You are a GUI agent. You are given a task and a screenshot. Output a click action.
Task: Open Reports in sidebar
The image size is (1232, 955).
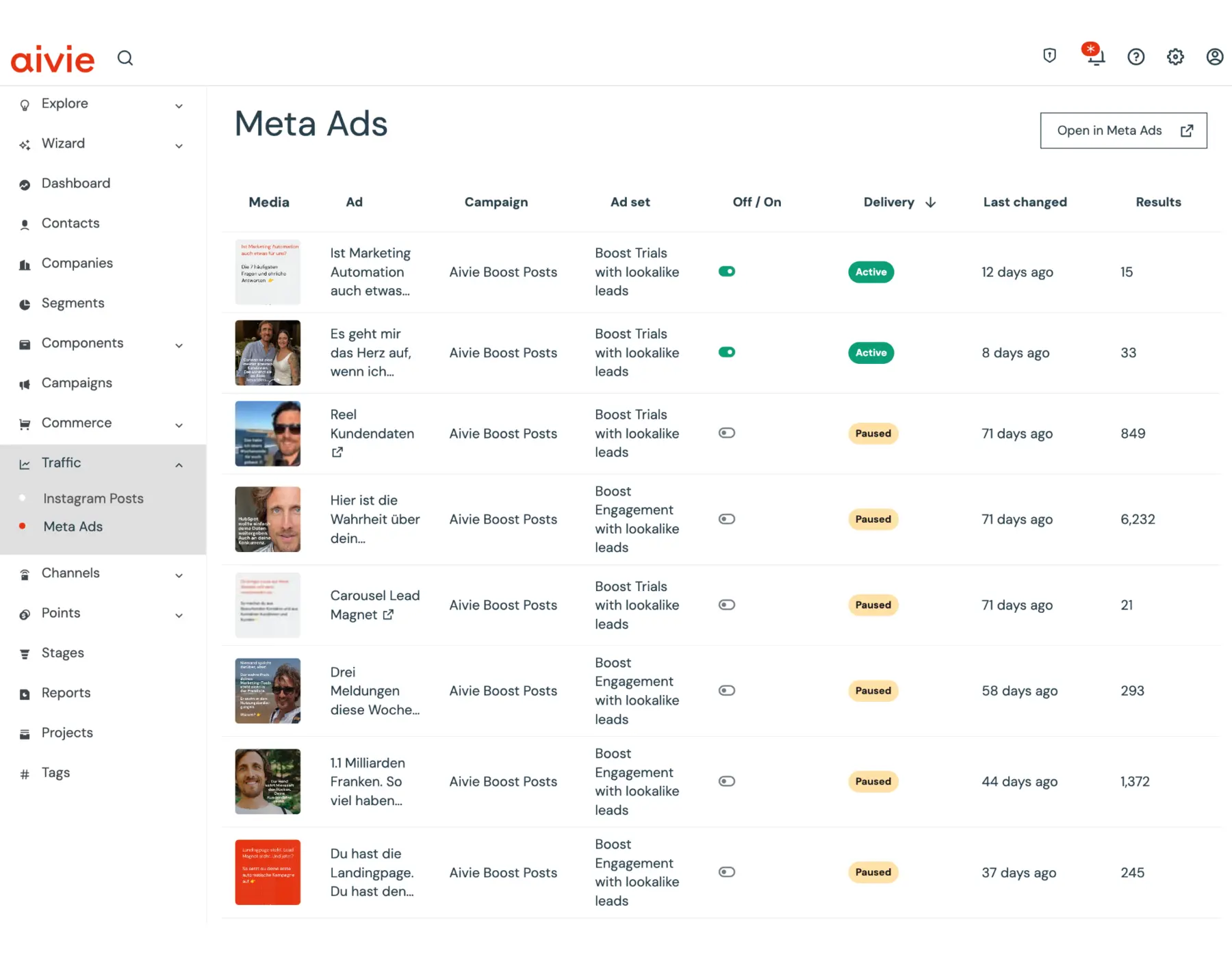click(66, 693)
